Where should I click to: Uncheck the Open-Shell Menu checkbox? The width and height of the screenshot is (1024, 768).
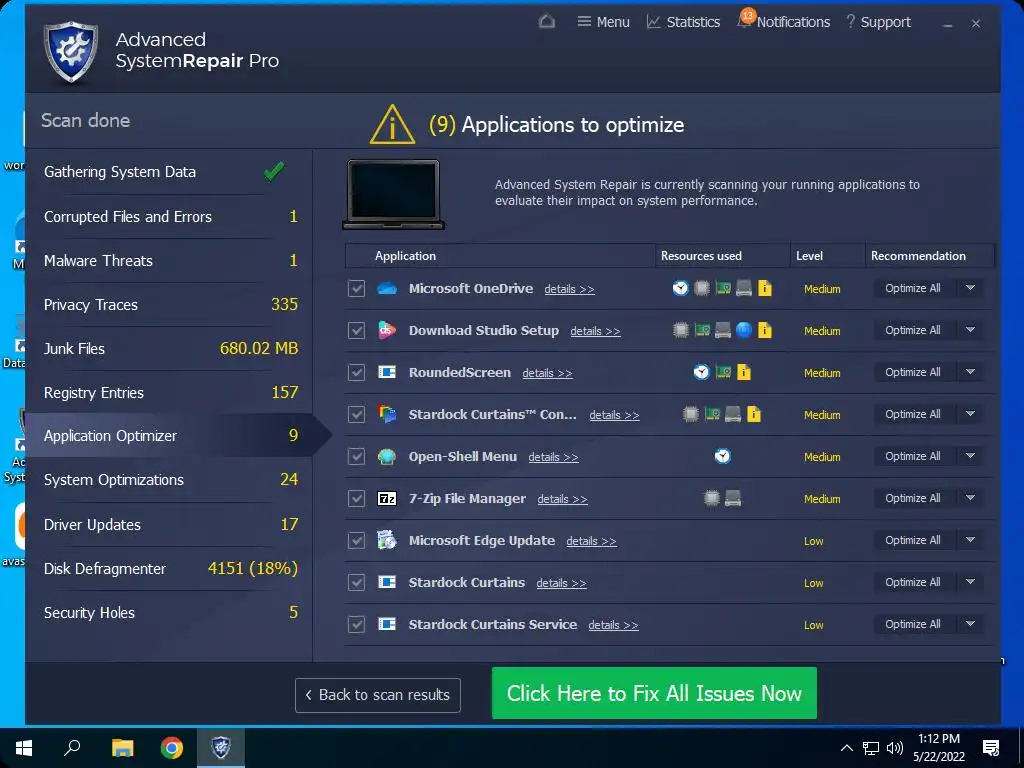point(357,456)
